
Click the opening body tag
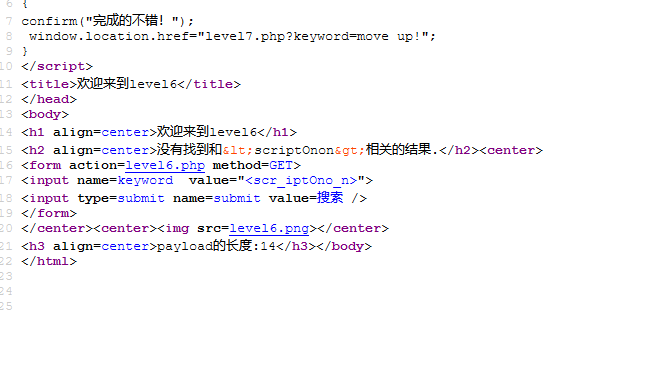(x=45, y=114)
